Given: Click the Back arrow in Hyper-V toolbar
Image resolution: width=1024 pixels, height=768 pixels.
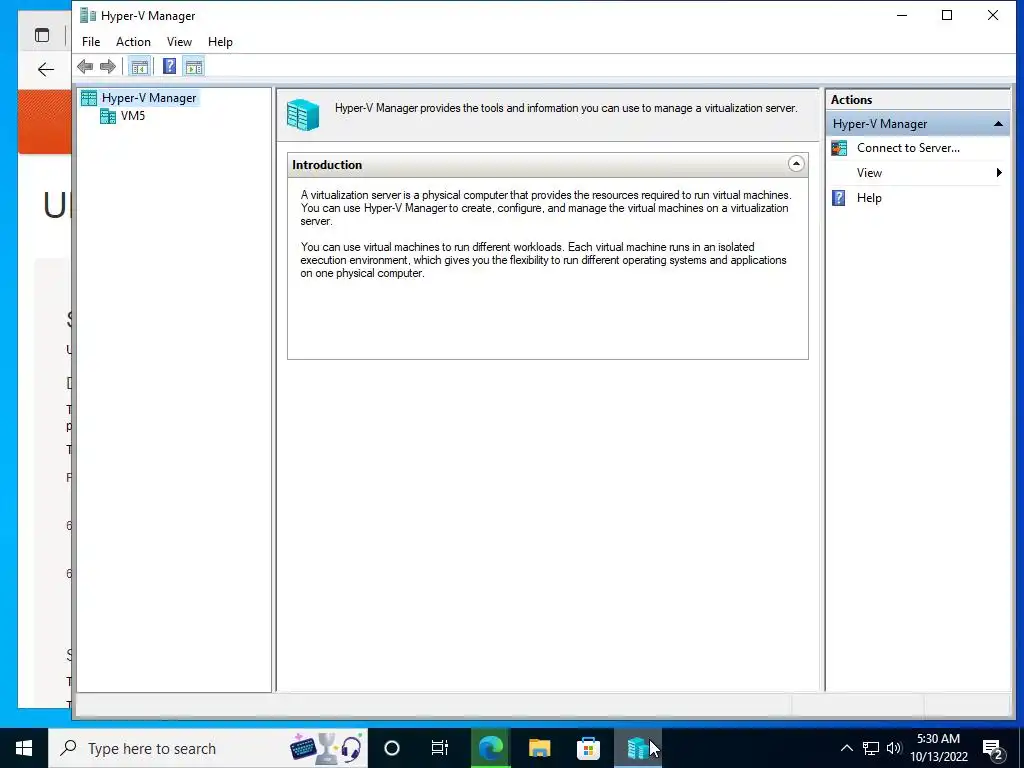Looking at the screenshot, I should point(85,67).
